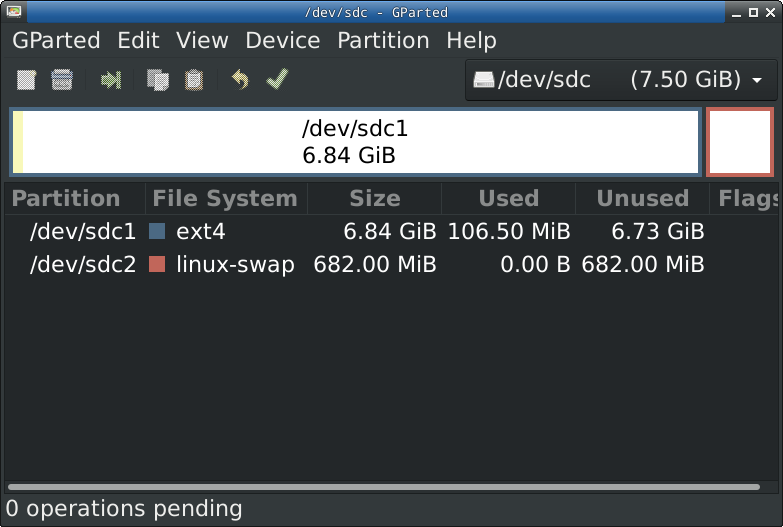Click the horizontal scrollbar under the partition list

pyautogui.click(x=384, y=487)
